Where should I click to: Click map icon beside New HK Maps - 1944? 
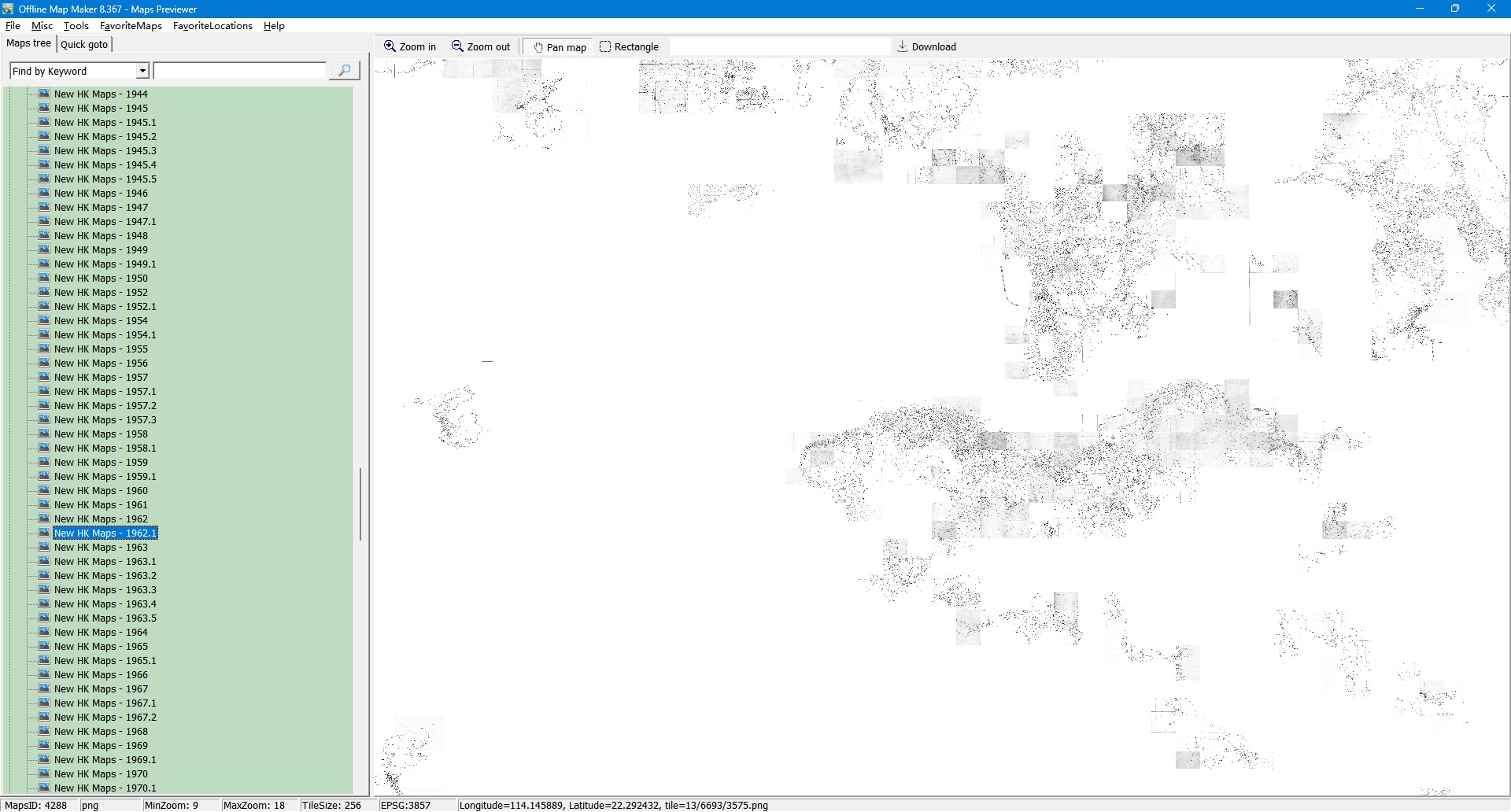(x=44, y=94)
